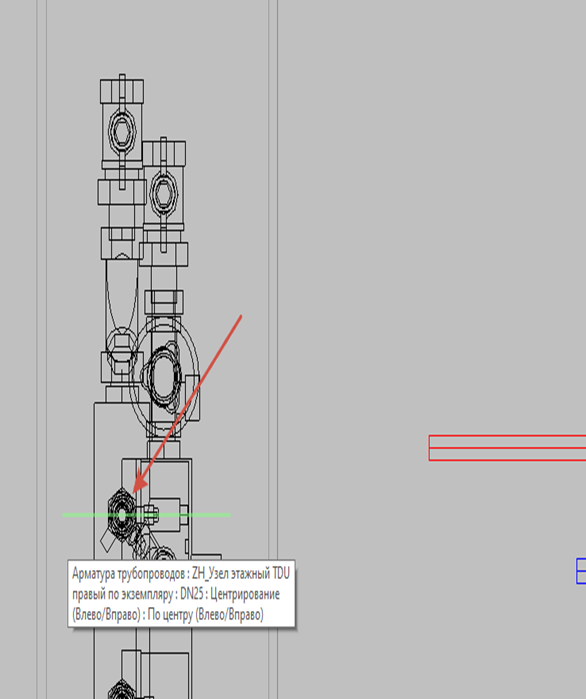This screenshot has height=699, width=586.
Task: Select the hexagonal fitting at the red arrow tip
Action: click(x=122, y=515)
